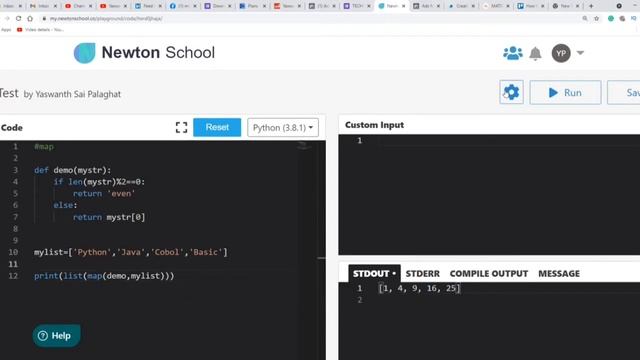Select the [1, 4, 9, 16, 25] output

point(419,289)
